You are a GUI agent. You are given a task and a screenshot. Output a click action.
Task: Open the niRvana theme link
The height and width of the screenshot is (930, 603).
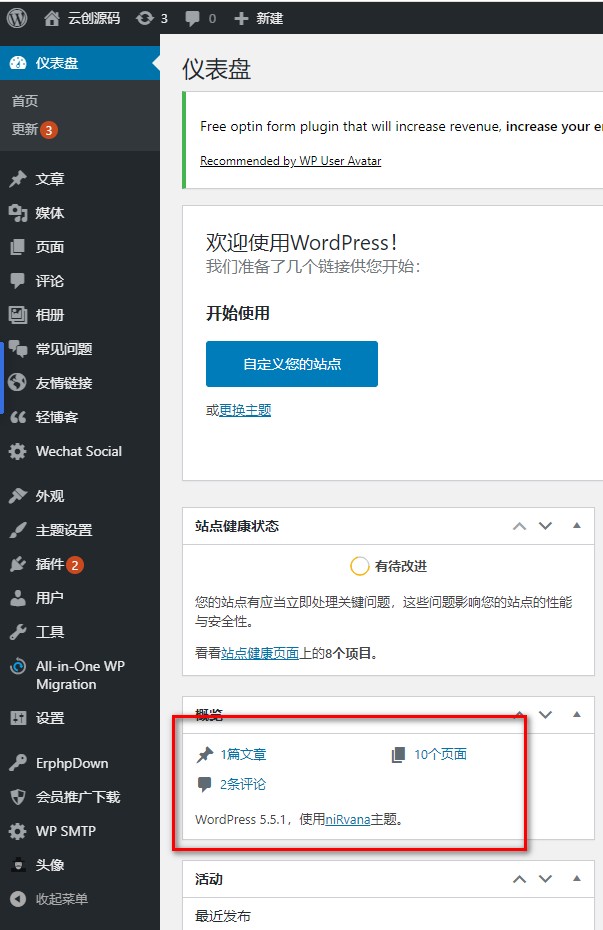click(x=347, y=819)
